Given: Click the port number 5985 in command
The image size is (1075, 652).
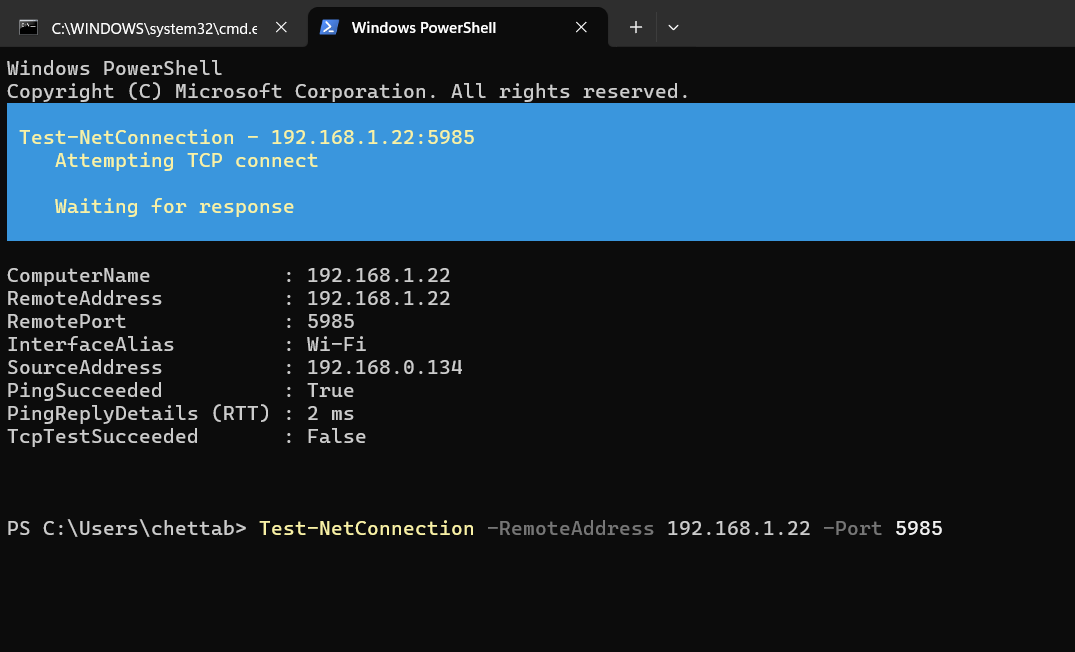Looking at the screenshot, I should point(919,529).
